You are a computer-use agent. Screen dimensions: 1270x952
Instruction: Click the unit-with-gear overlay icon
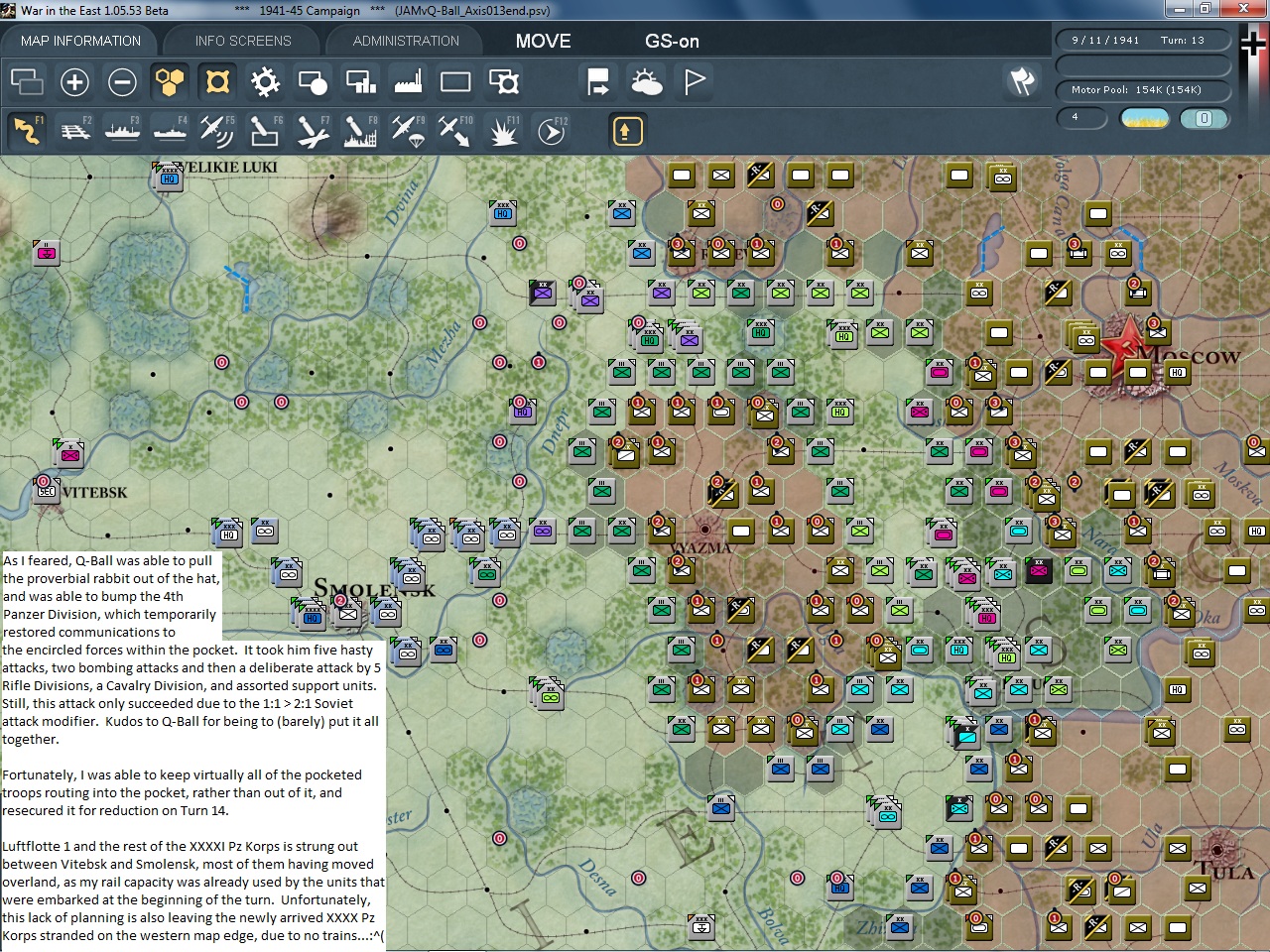[x=503, y=81]
